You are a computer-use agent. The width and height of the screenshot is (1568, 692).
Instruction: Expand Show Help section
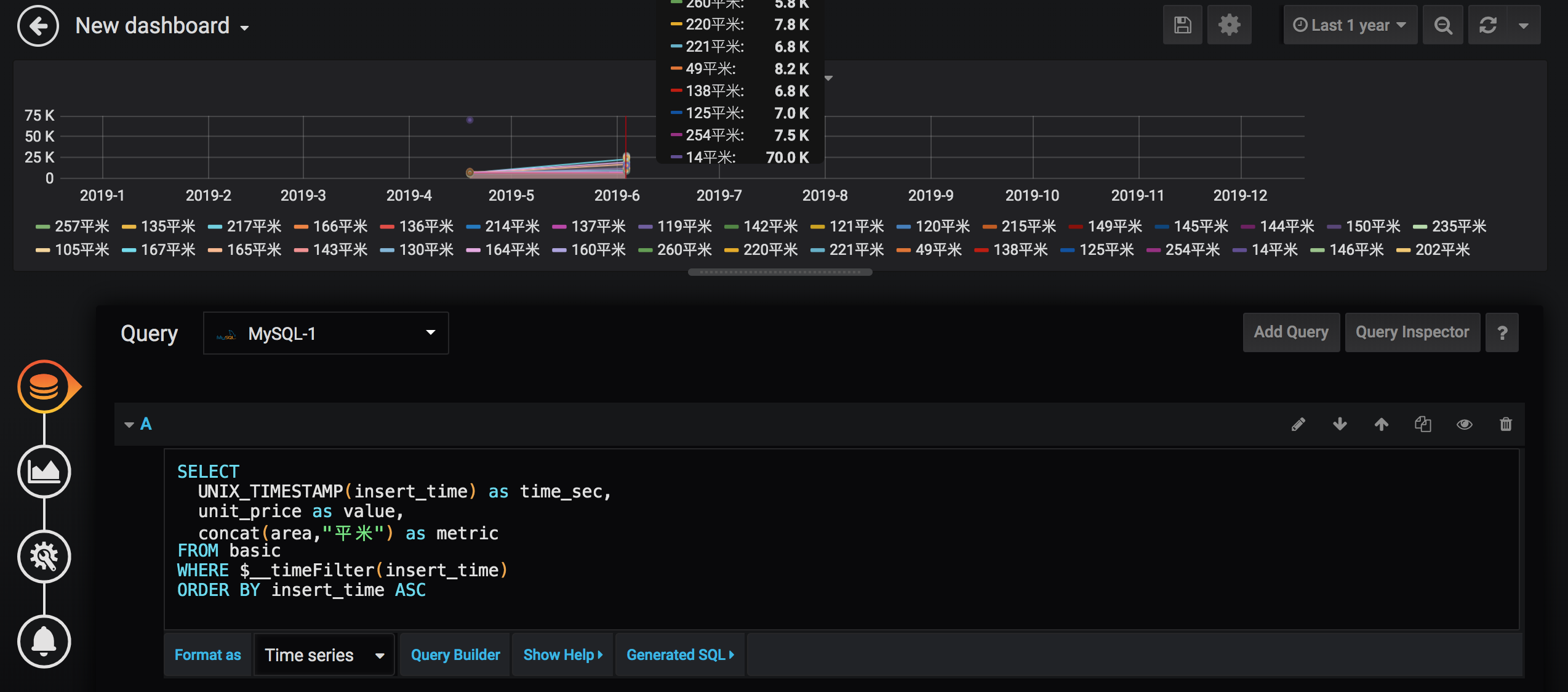[562, 655]
